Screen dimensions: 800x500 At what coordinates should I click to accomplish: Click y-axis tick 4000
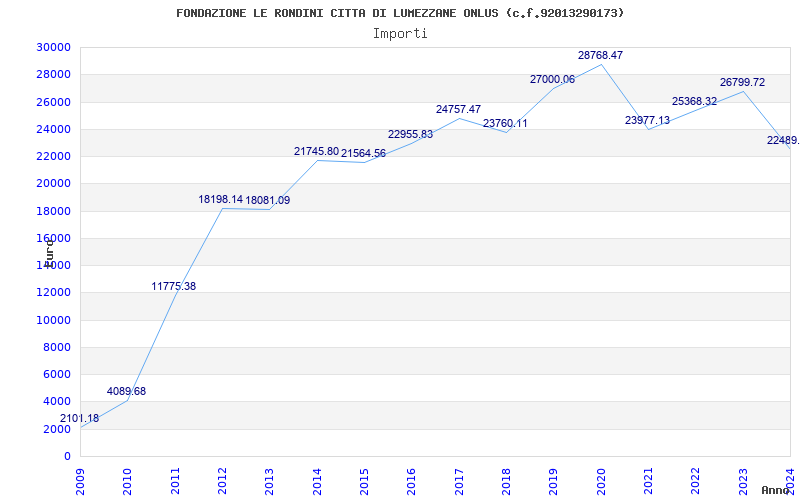(57, 402)
